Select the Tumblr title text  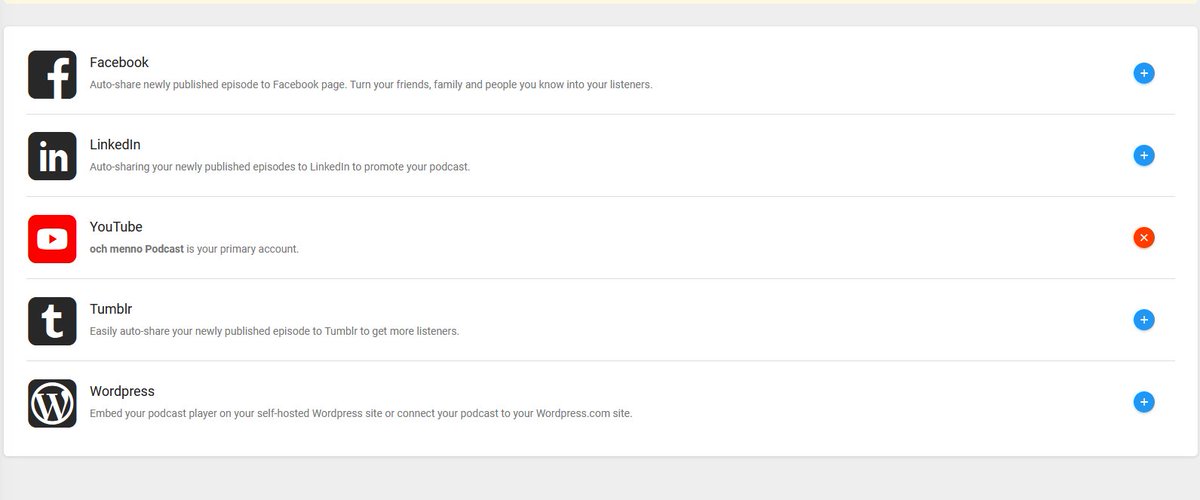point(111,309)
